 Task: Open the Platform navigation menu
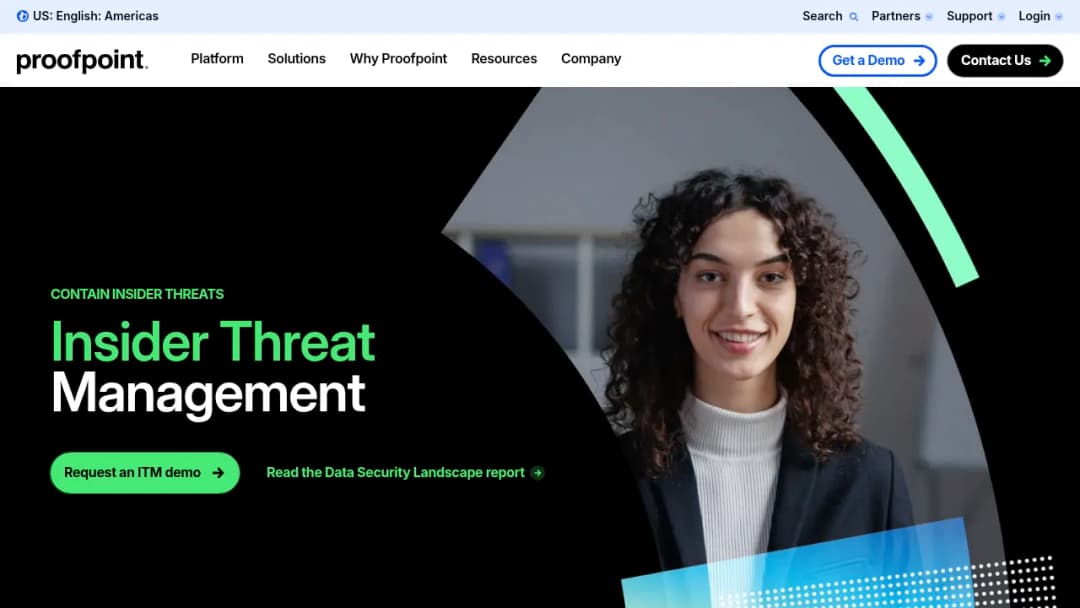(x=217, y=59)
